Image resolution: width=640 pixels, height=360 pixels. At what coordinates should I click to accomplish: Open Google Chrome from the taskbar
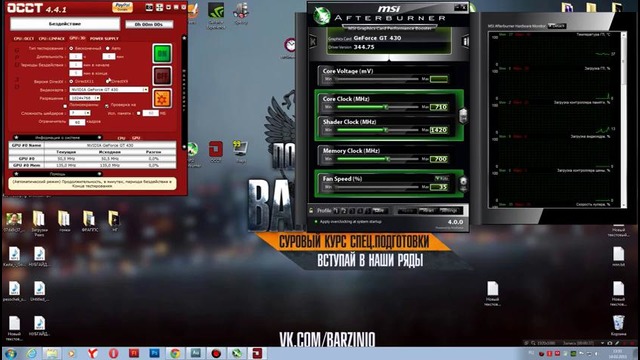[x=175, y=353]
